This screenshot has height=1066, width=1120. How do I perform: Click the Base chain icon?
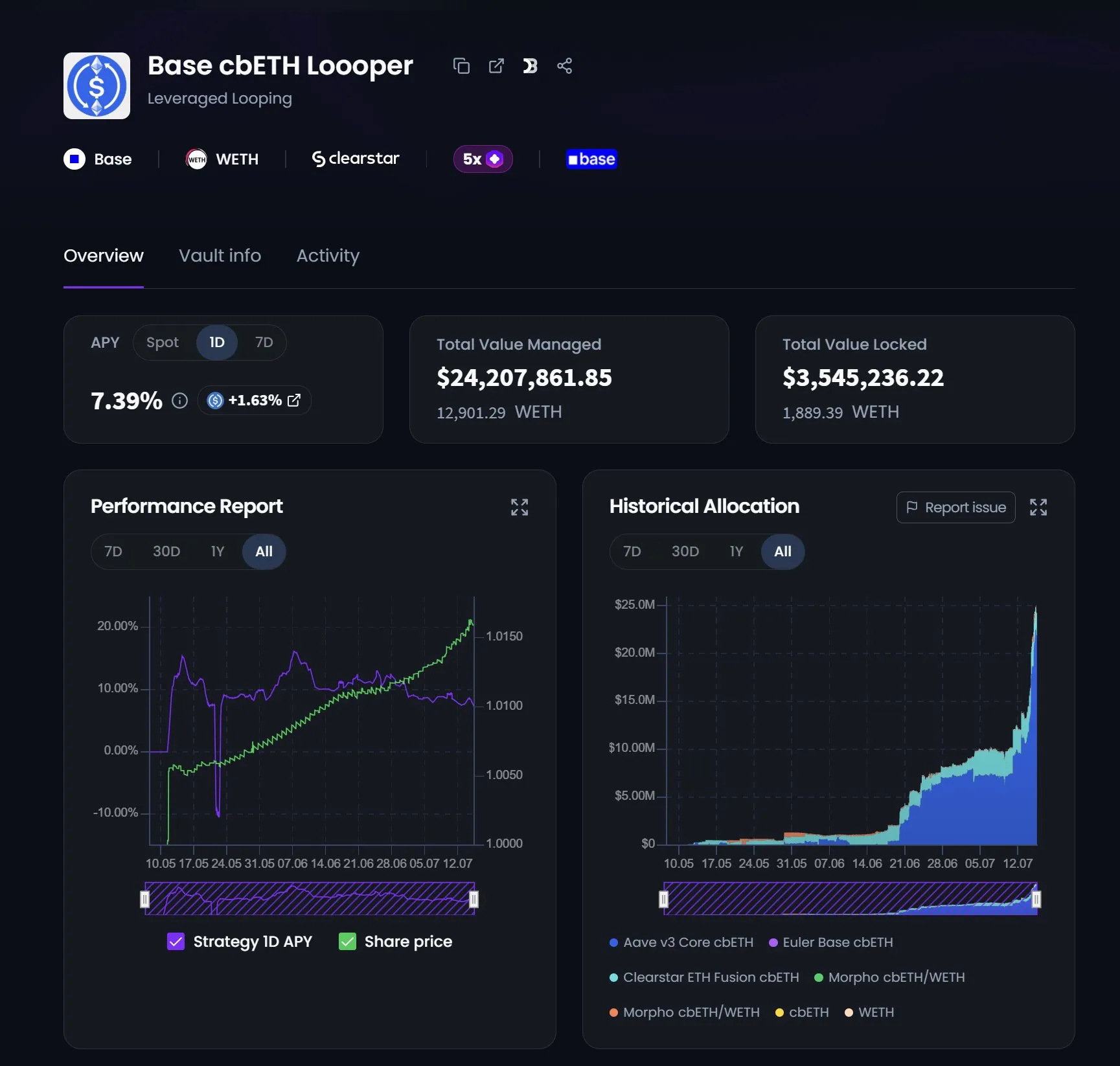(74, 159)
